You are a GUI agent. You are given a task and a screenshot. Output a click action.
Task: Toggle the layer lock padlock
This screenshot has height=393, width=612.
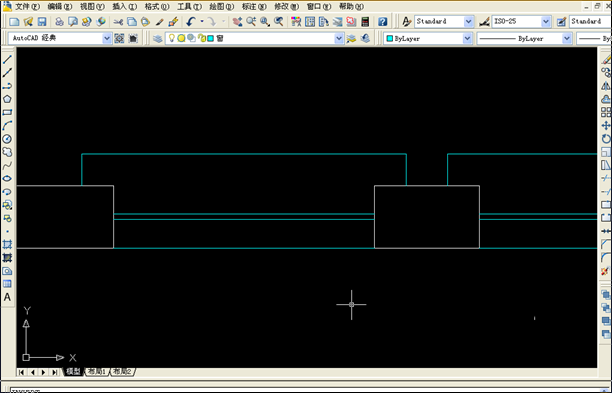pyautogui.click(x=201, y=38)
